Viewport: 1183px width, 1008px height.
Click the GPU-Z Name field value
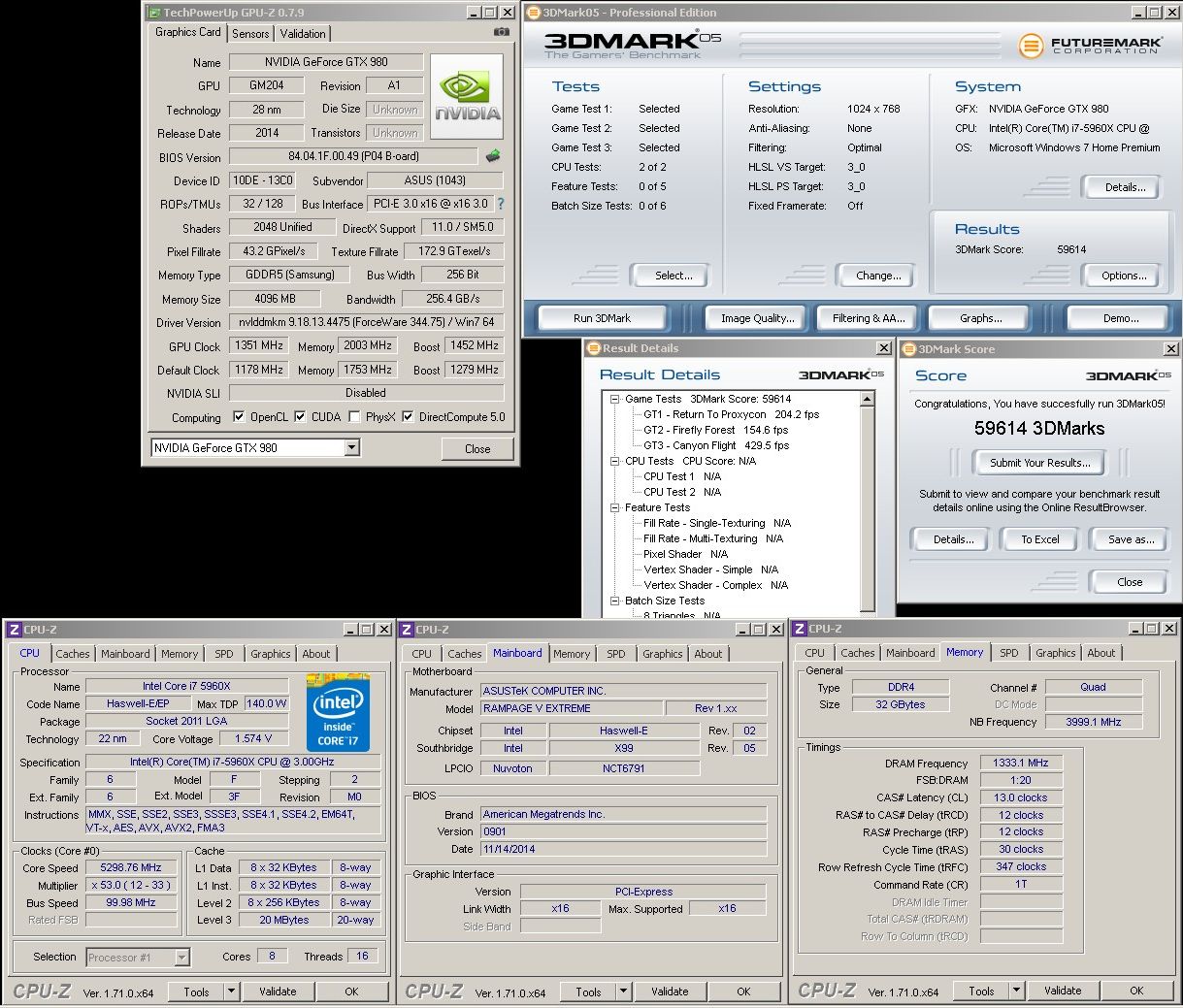coord(327,62)
